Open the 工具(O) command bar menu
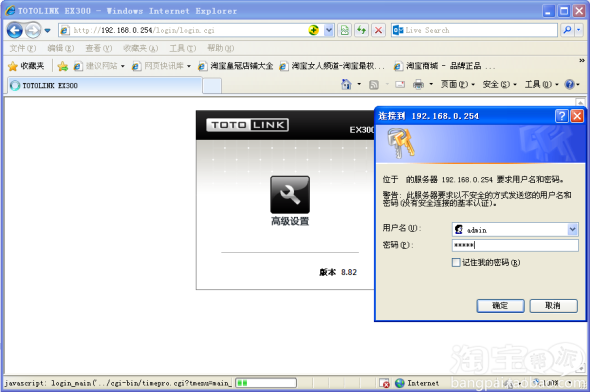The height and width of the screenshot is (392, 590). point(542,84)
